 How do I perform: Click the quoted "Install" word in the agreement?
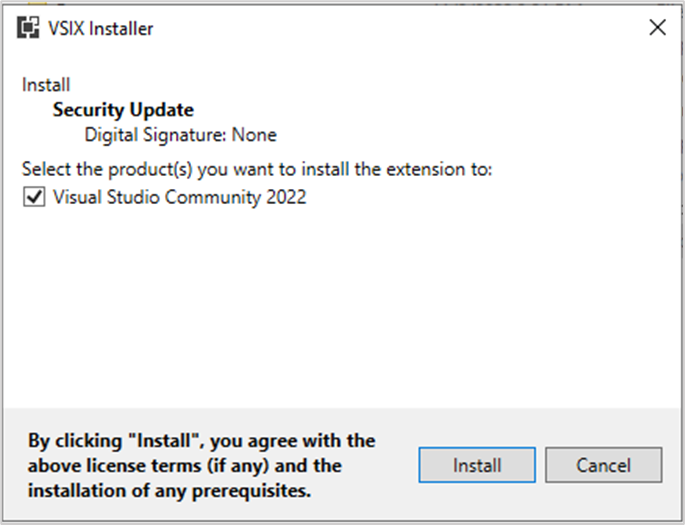[163, 441]
